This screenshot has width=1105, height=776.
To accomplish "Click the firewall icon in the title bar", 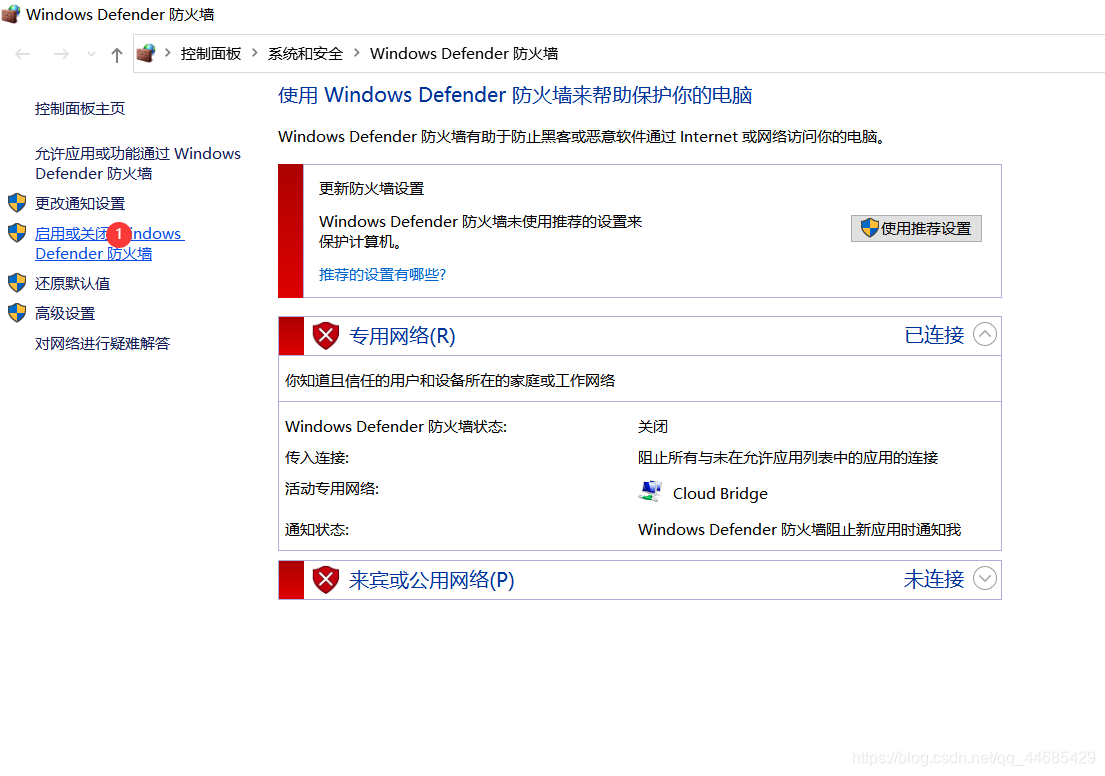I will coord(11,14).
